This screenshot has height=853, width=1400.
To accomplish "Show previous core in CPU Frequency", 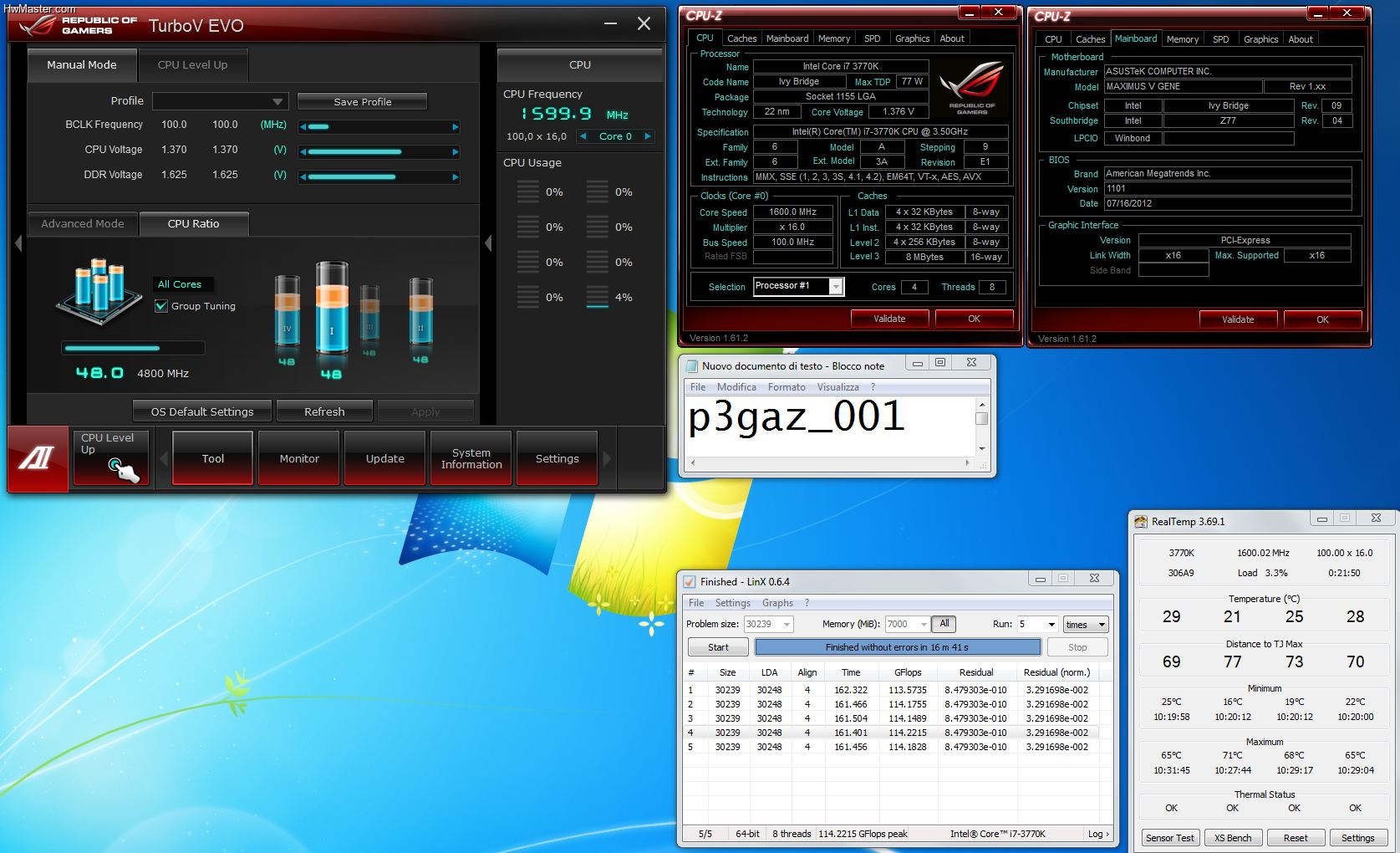I will pos(583,136).
